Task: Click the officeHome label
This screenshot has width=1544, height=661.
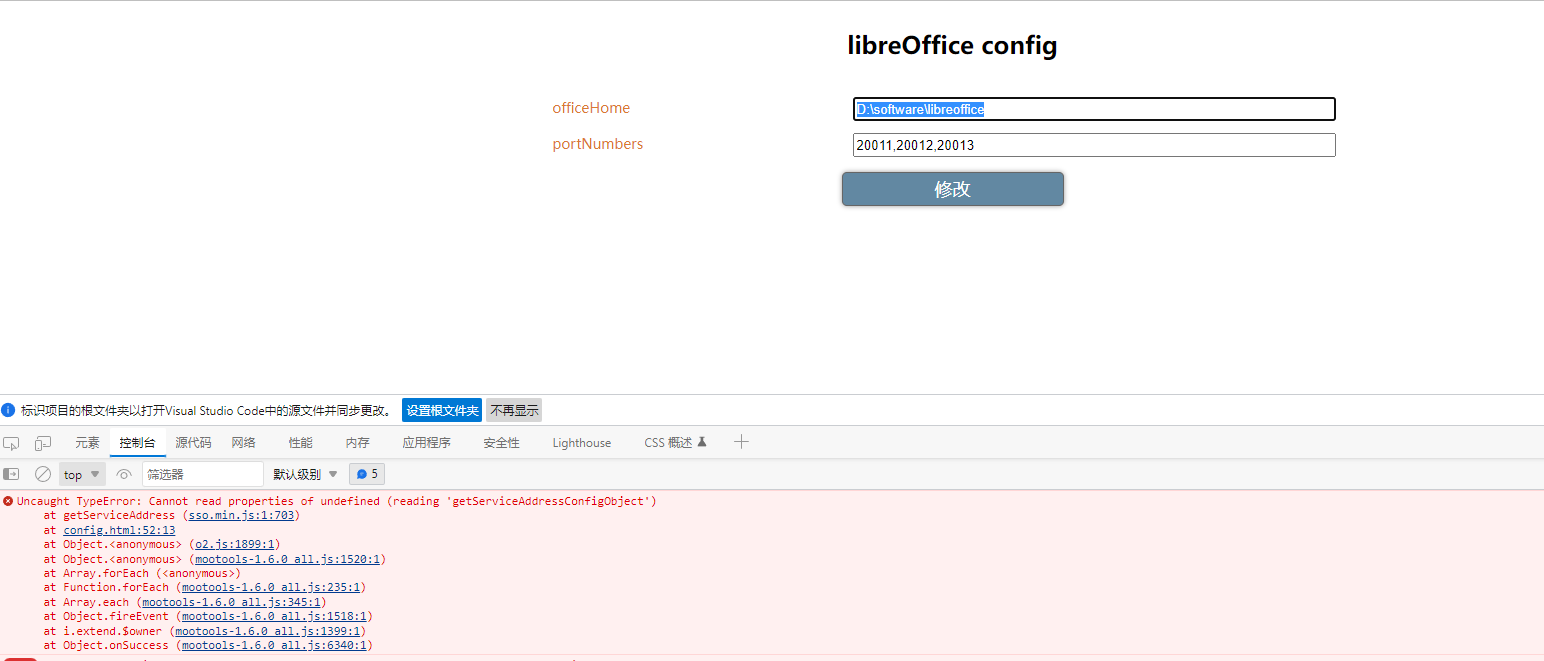Action: 591,108
